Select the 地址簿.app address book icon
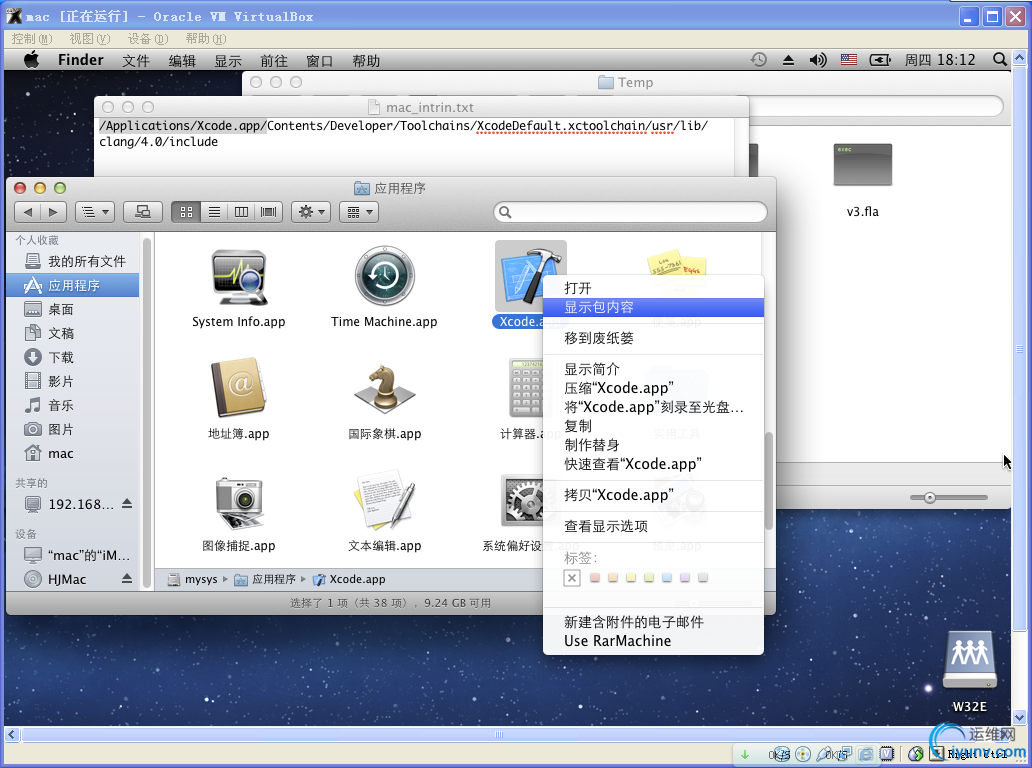 click(238, 388)
